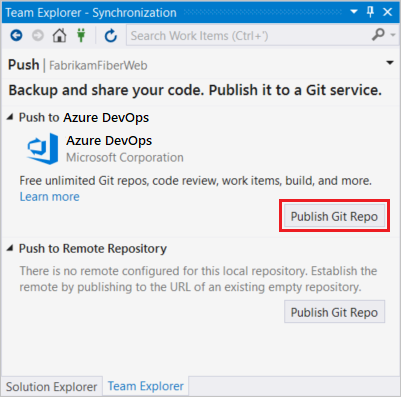Collapse the Push to Azure DevOps section
This screenshot has width=401, height=397.
pyautogui.click(x=10, y=117)
